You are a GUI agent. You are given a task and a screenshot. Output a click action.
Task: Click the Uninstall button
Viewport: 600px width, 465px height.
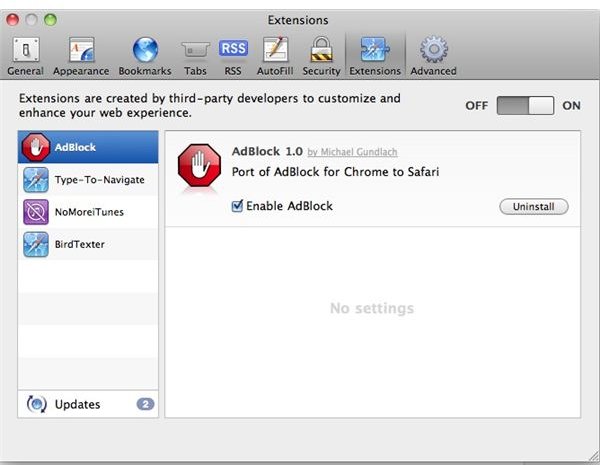(x=534, y=207)
